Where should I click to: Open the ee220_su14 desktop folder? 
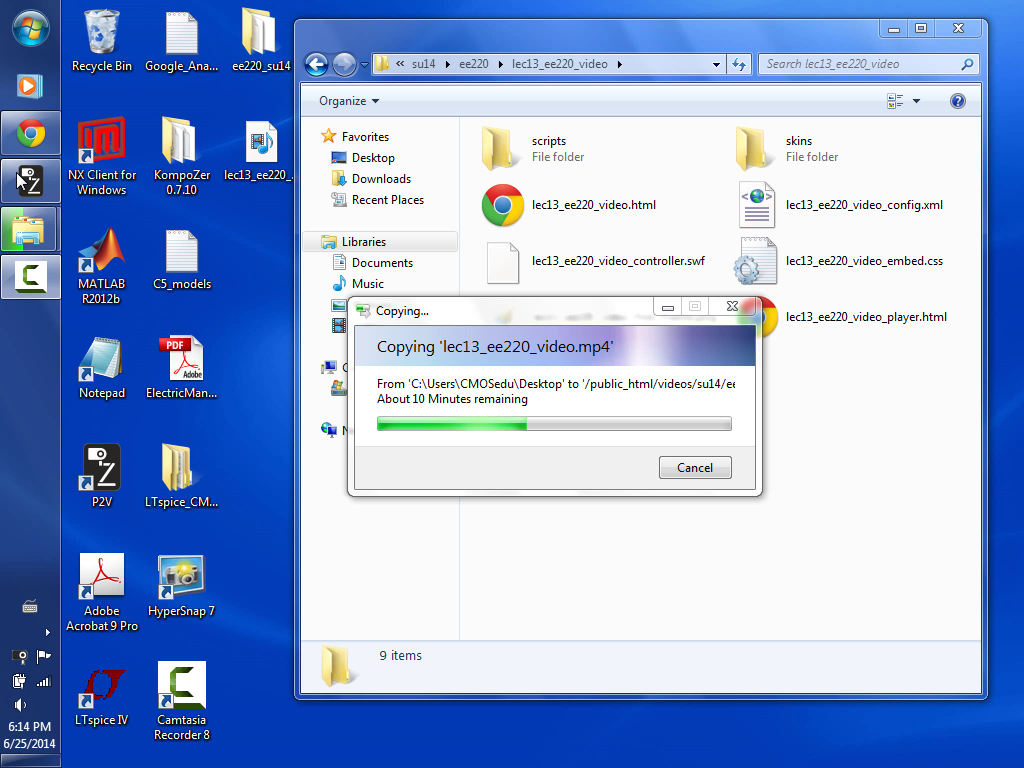pyautogui.click(x=261, y=40)
